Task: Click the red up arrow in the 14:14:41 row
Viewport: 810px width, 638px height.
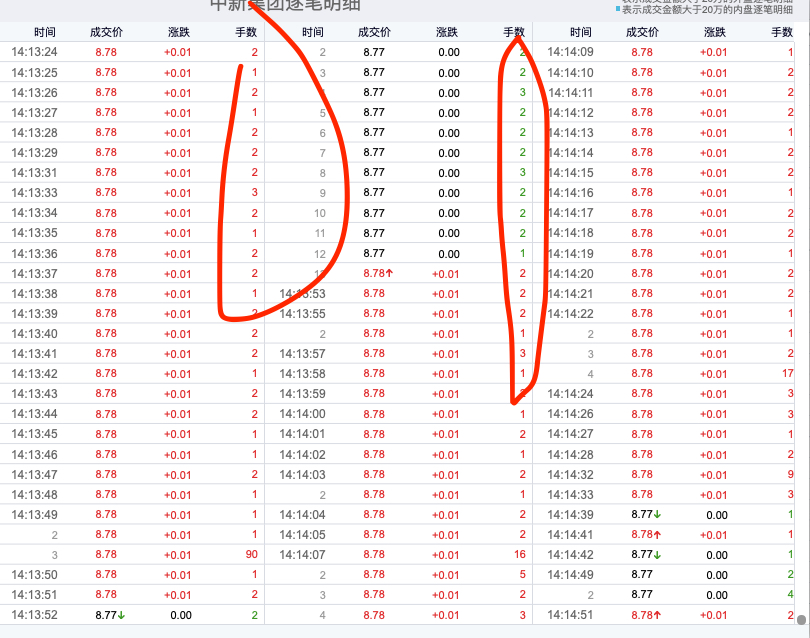Action: pos(657,535)
